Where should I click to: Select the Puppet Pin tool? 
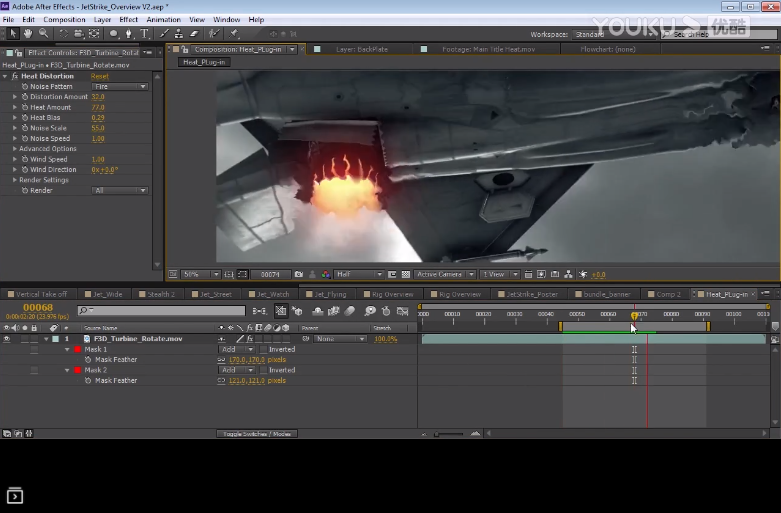[x=234, y=33]
